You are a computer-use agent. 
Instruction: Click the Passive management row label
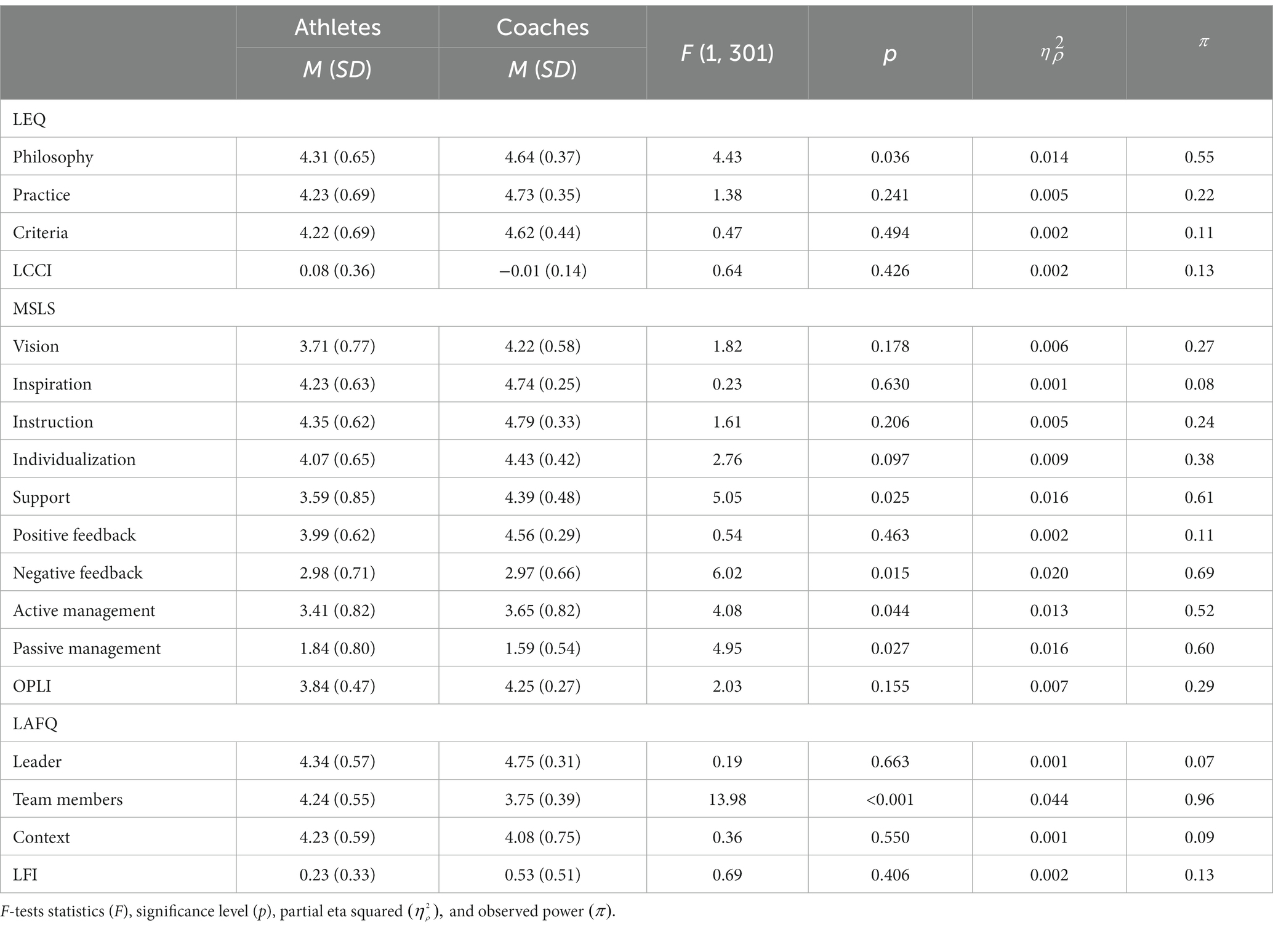[87, 648]
